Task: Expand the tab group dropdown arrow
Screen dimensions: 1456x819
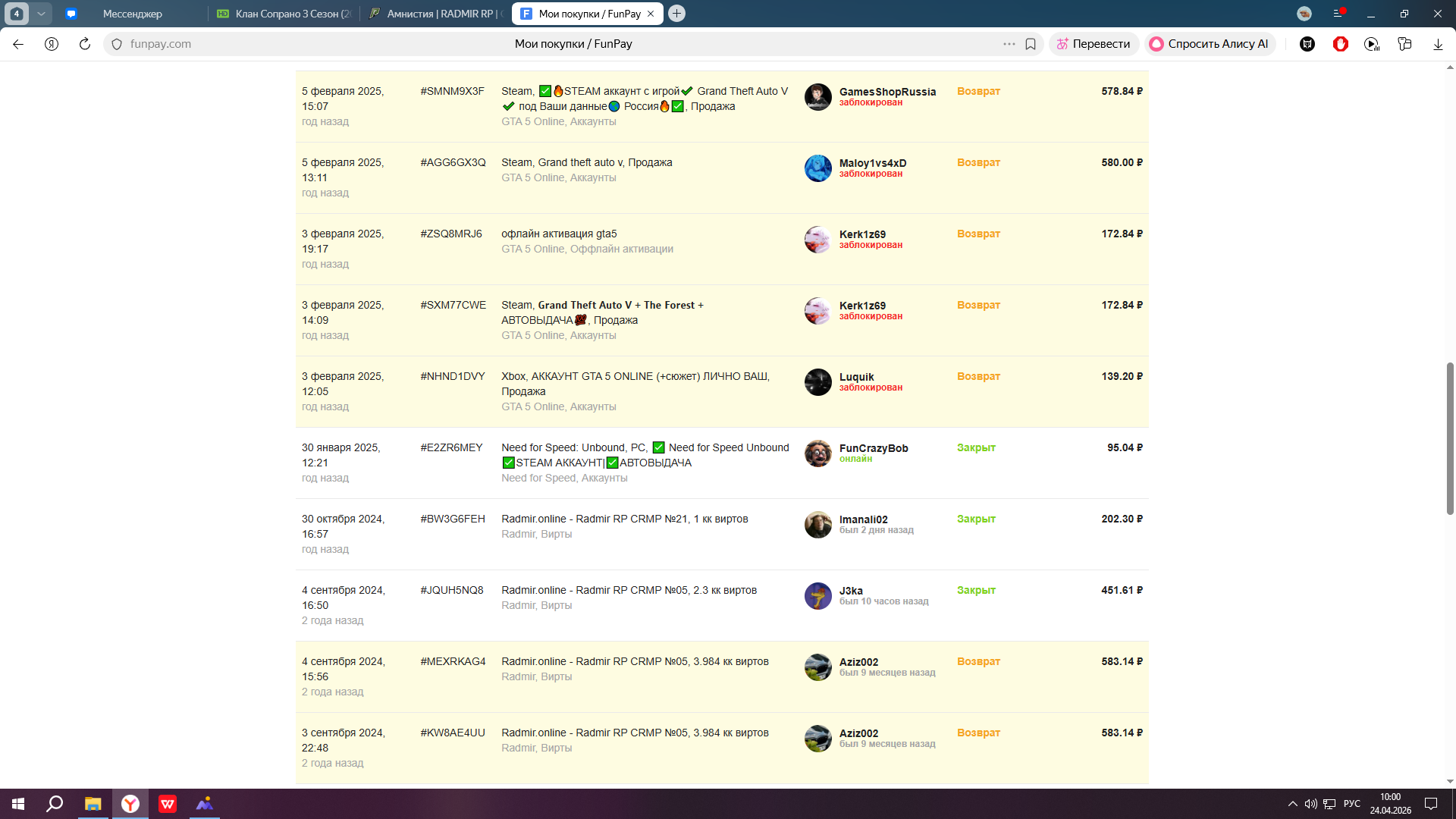Action: coord(41,14)
